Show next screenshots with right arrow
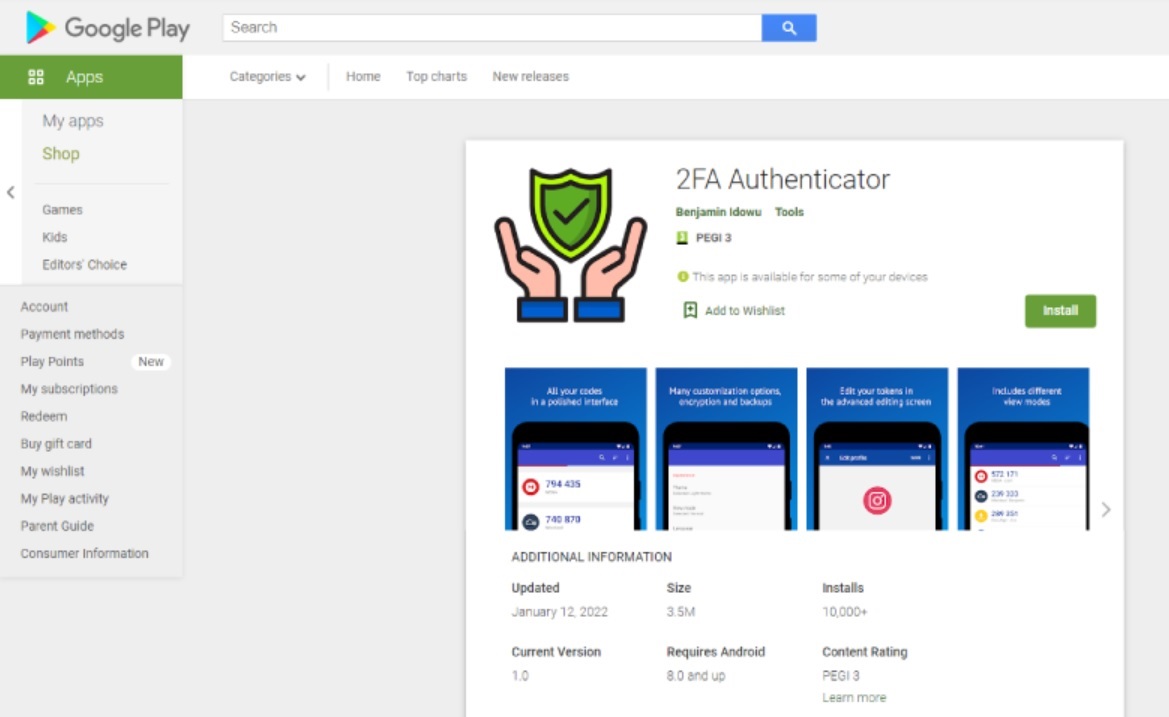Screen dimensions: 1169x717 (1106, 509)
